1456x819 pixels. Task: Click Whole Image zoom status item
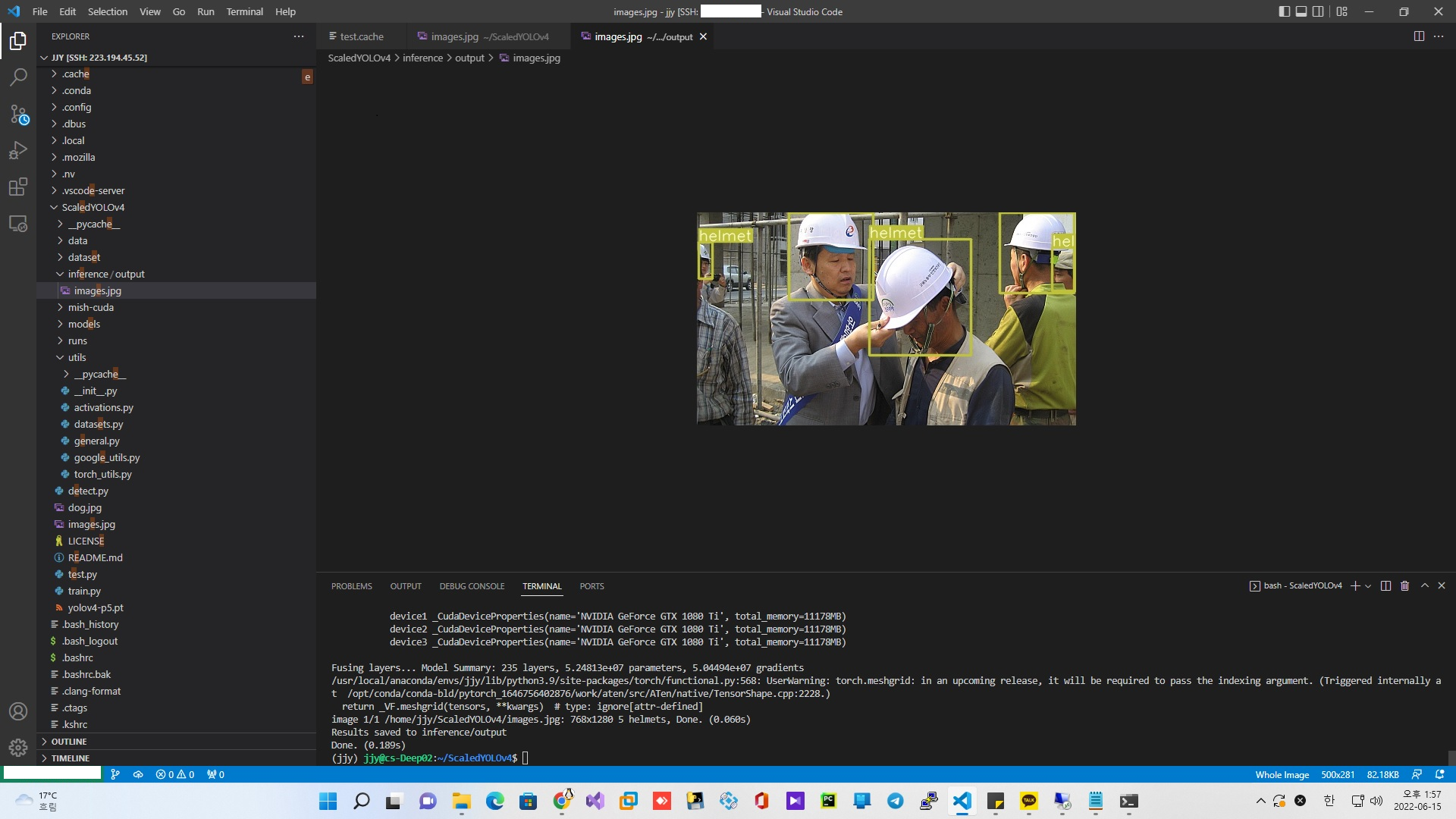point(1282,774)
